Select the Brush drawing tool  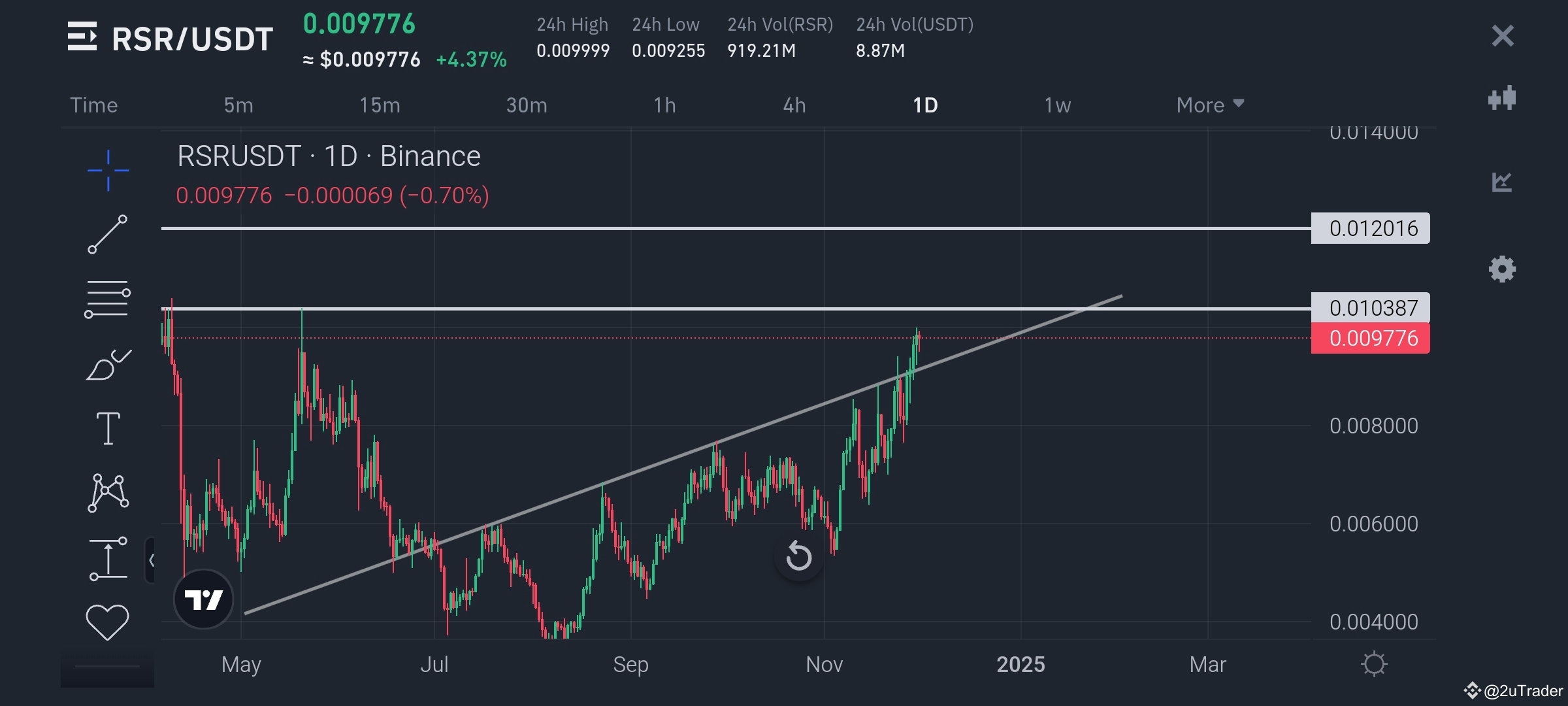pyautogui.click(x=106, y=363)
